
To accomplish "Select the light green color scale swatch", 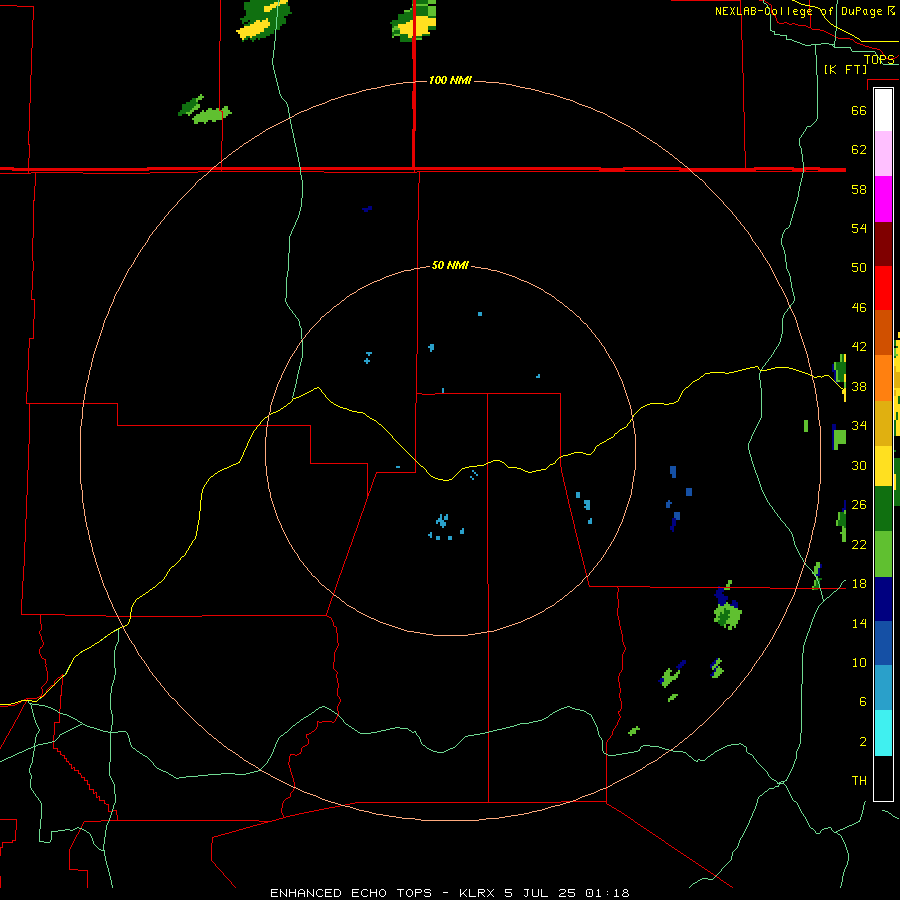I will (883, 554).
